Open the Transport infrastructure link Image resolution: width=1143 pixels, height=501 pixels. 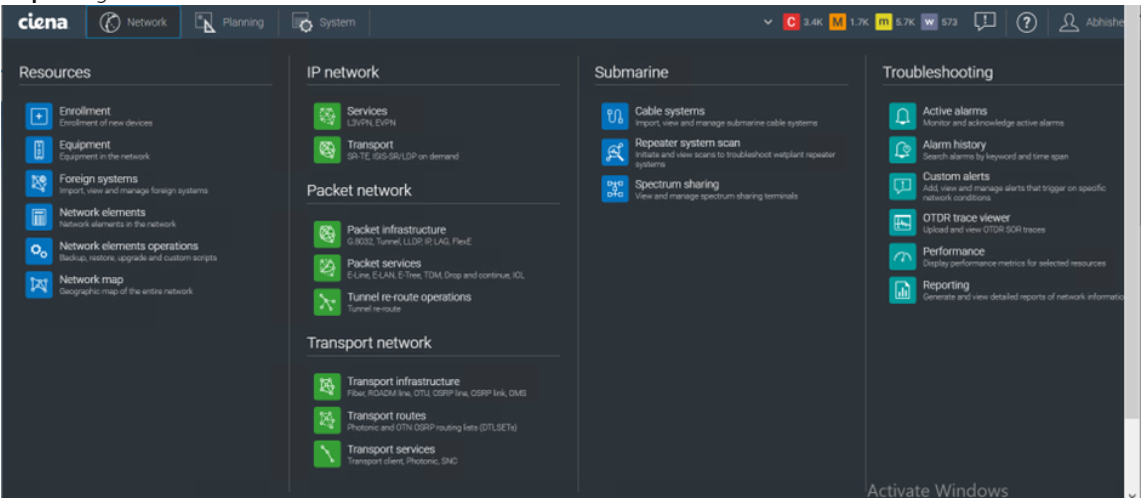click(403, 381)
